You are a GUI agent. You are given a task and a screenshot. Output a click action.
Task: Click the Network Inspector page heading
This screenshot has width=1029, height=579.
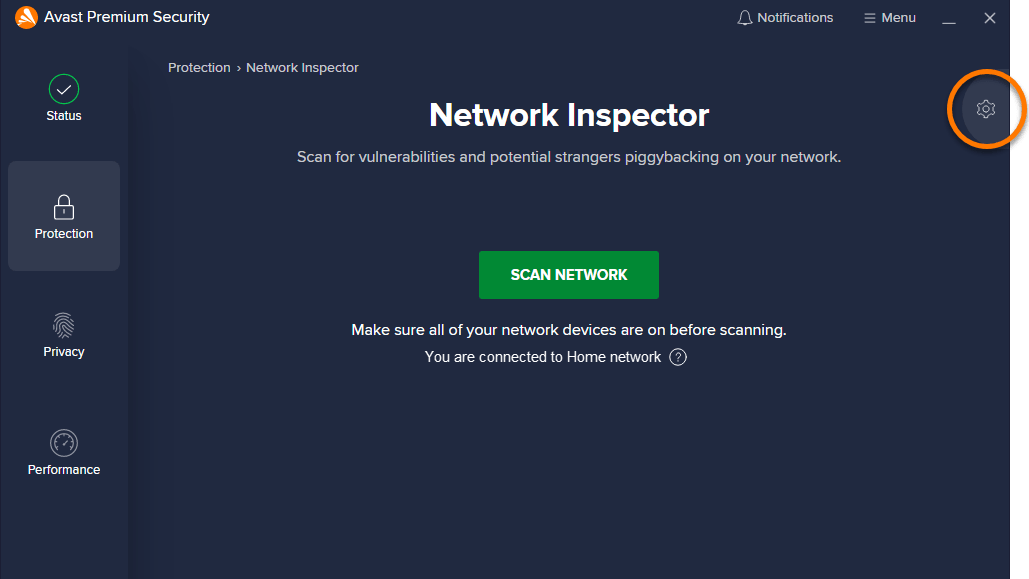coord(568,115)
